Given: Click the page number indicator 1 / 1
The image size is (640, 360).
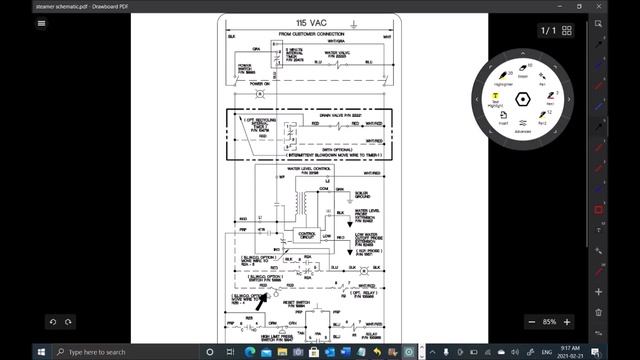Looking at the screenshot, I should point(548,30).
